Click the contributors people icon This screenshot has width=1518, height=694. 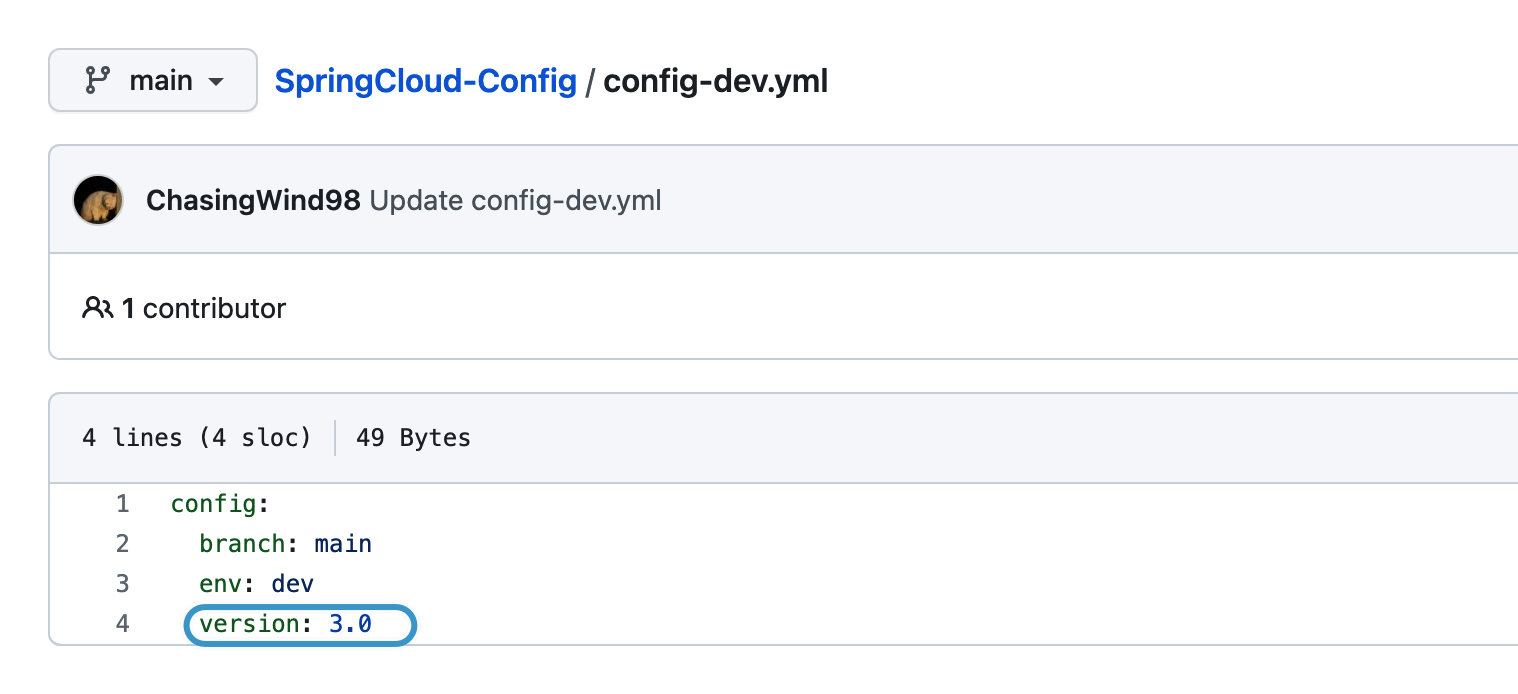pos(97,308)
